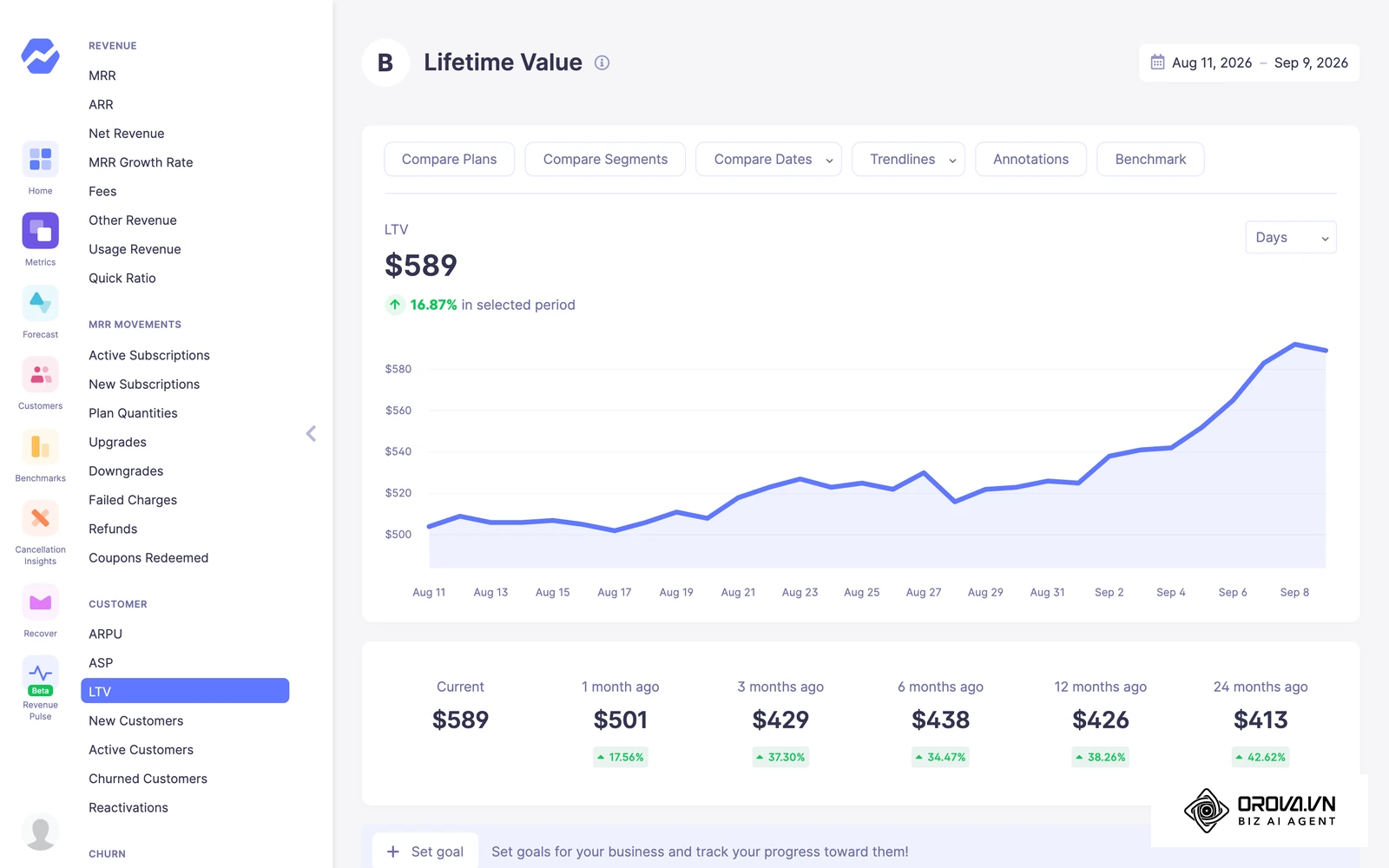Click the Sep 9, 2026 end date
The height and width of the screenshot is (868, 1389).
1311,62
